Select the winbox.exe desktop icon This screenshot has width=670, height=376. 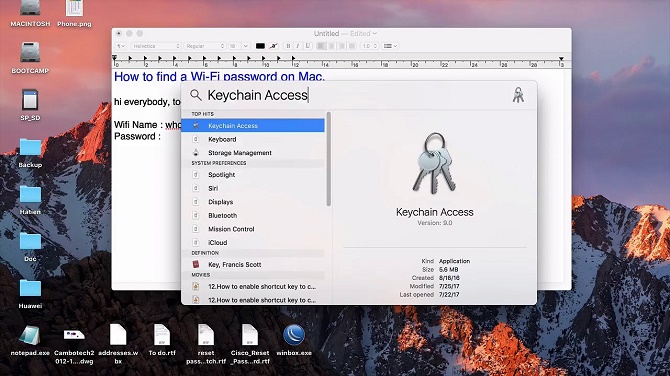[294, 340]
